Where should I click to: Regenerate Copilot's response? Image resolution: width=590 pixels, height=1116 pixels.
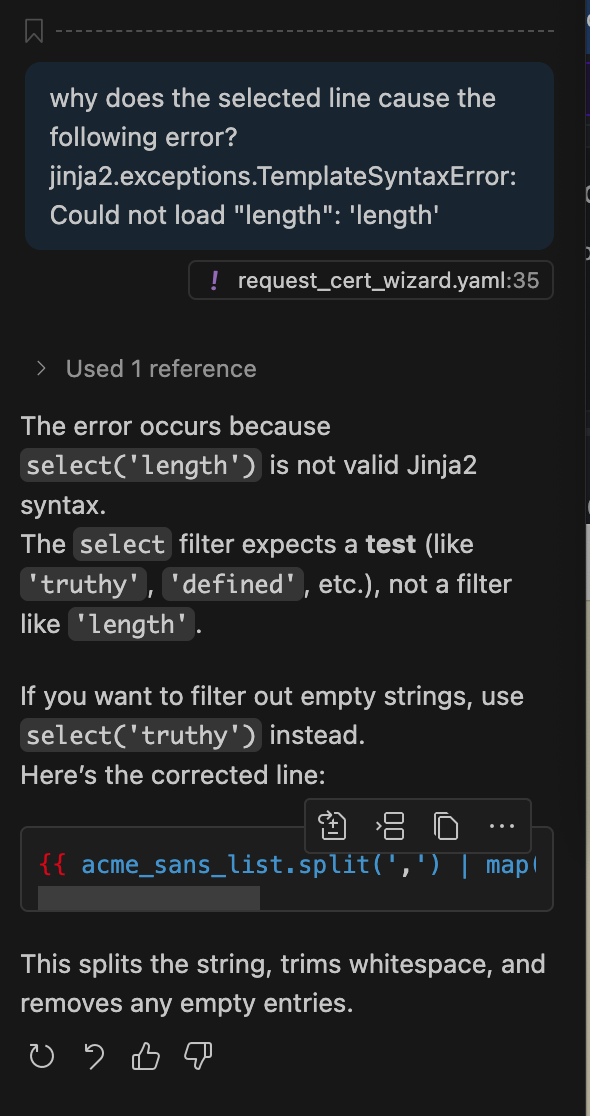coord(41,1056)
